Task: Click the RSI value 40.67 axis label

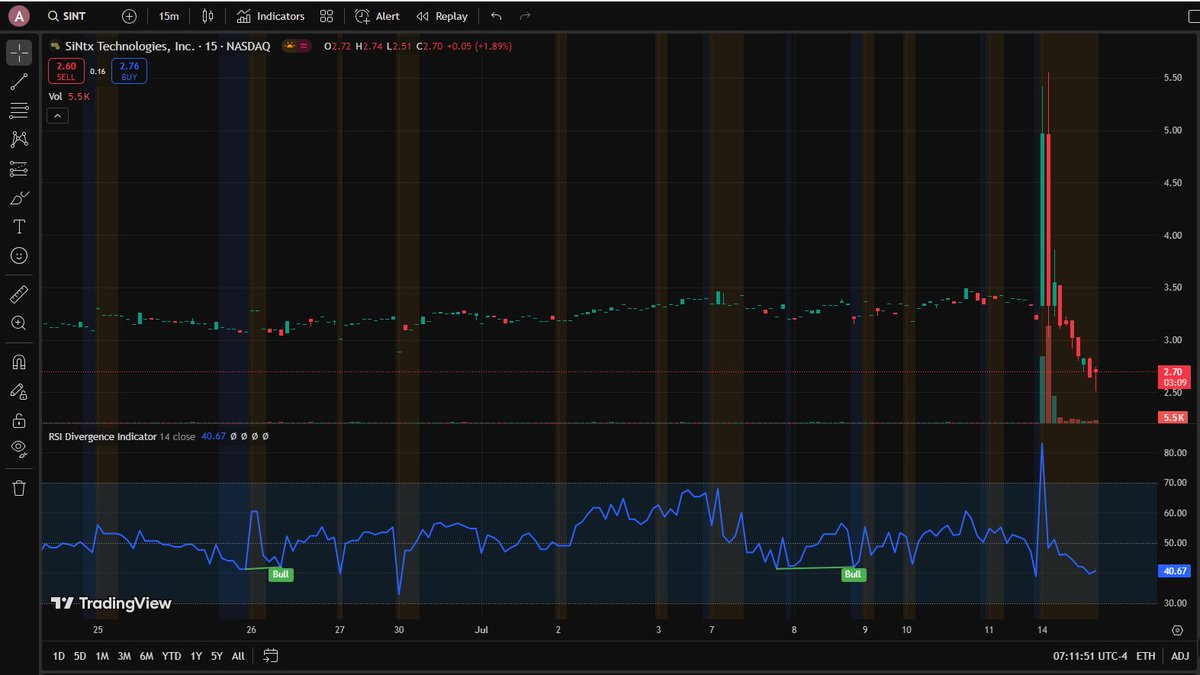Action: 1174,571
